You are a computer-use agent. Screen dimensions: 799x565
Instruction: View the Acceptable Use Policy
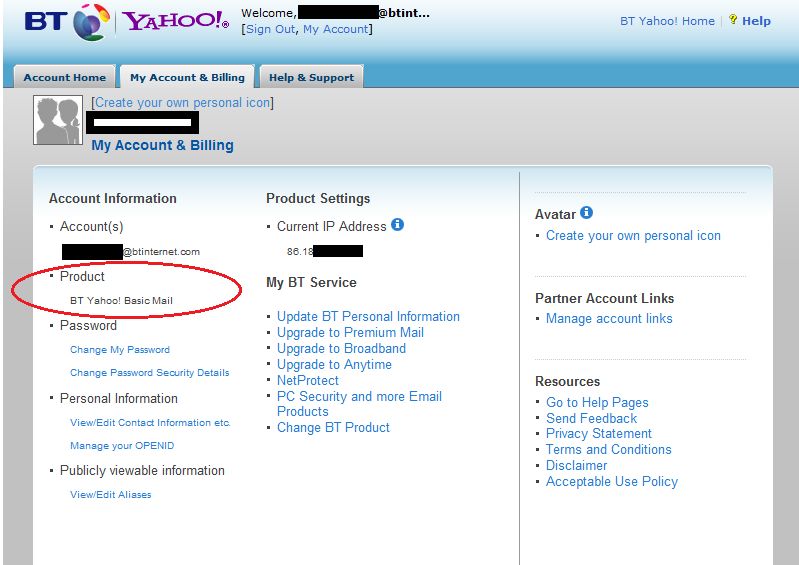tap(611, 481)
